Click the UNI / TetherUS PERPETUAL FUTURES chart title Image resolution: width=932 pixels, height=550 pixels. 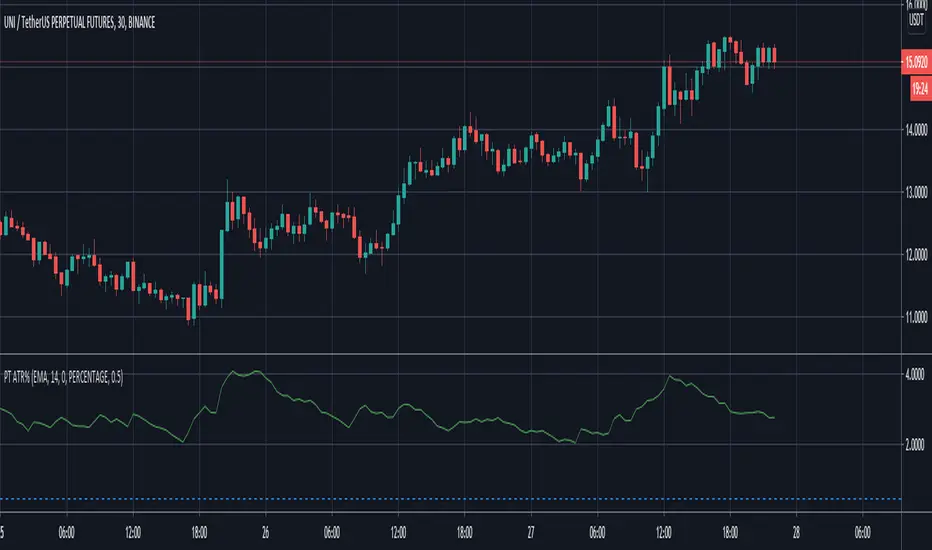click(79, 23)
